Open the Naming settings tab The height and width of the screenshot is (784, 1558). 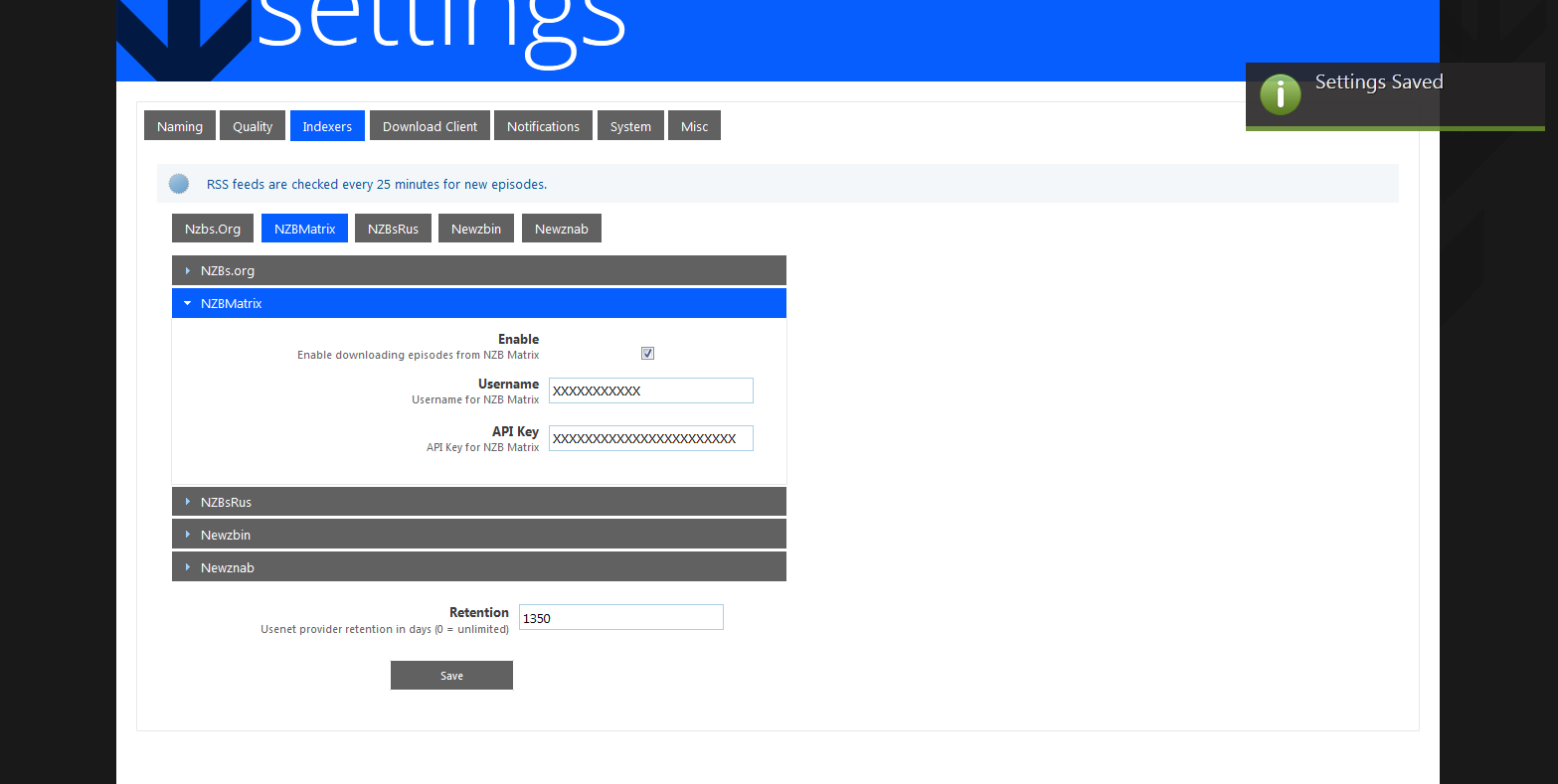click(180, 126)
